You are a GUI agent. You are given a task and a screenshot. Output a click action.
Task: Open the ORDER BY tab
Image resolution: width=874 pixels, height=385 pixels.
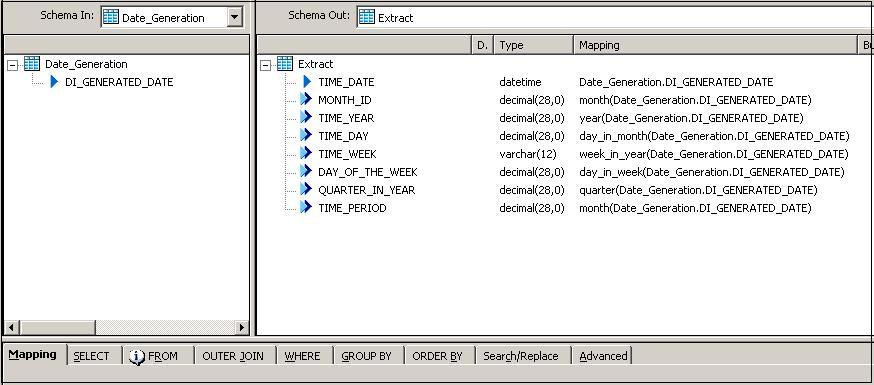[438, 356]
